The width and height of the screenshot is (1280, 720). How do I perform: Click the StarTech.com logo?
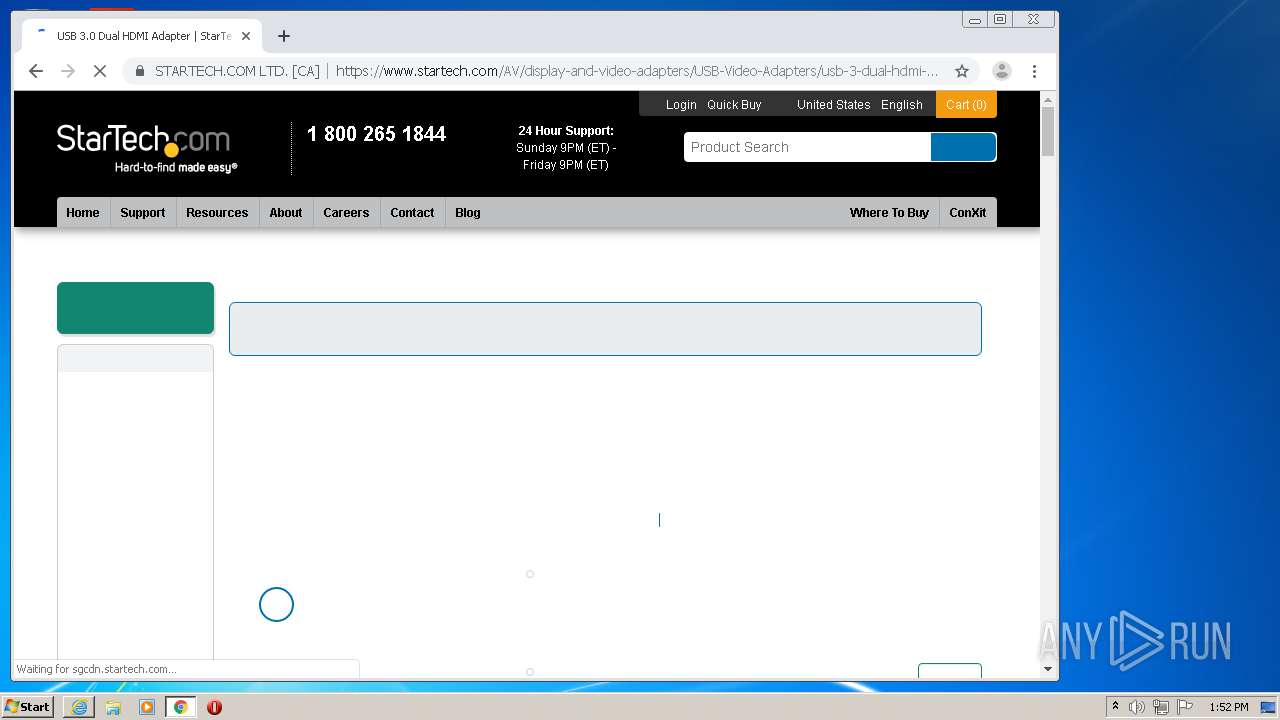click(146, 147)
